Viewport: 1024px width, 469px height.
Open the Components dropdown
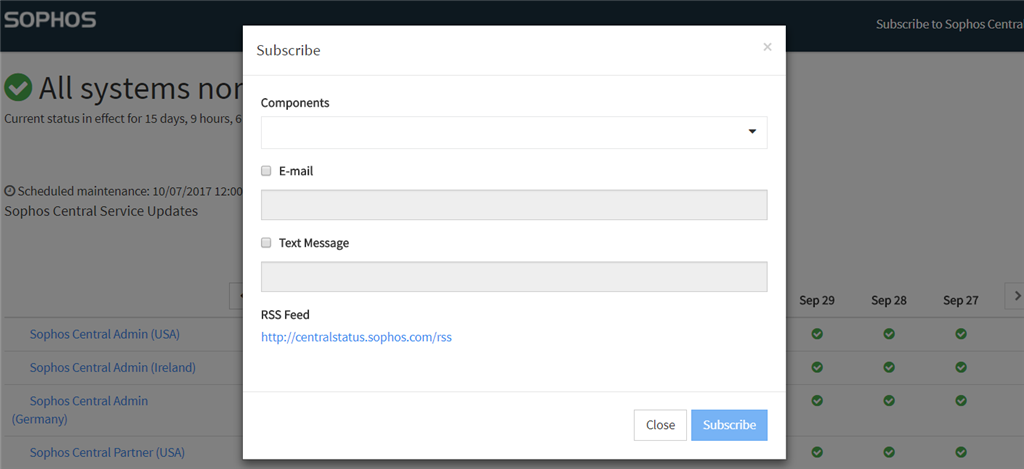coord(514,133)
